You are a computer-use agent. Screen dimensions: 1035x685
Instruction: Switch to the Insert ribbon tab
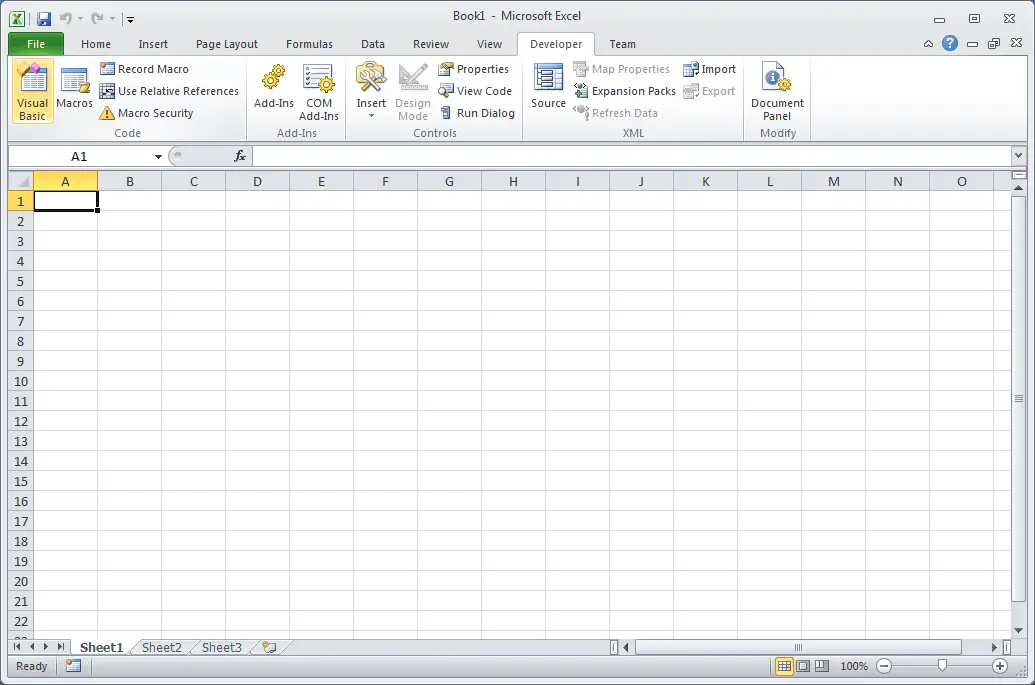(x=153, y=44)
